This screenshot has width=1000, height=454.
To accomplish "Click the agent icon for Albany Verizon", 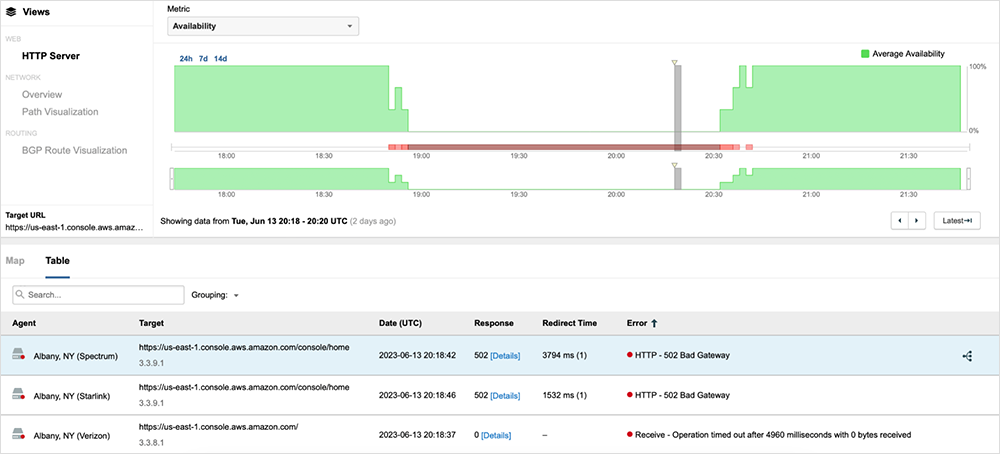I will [x=19, y=435].
